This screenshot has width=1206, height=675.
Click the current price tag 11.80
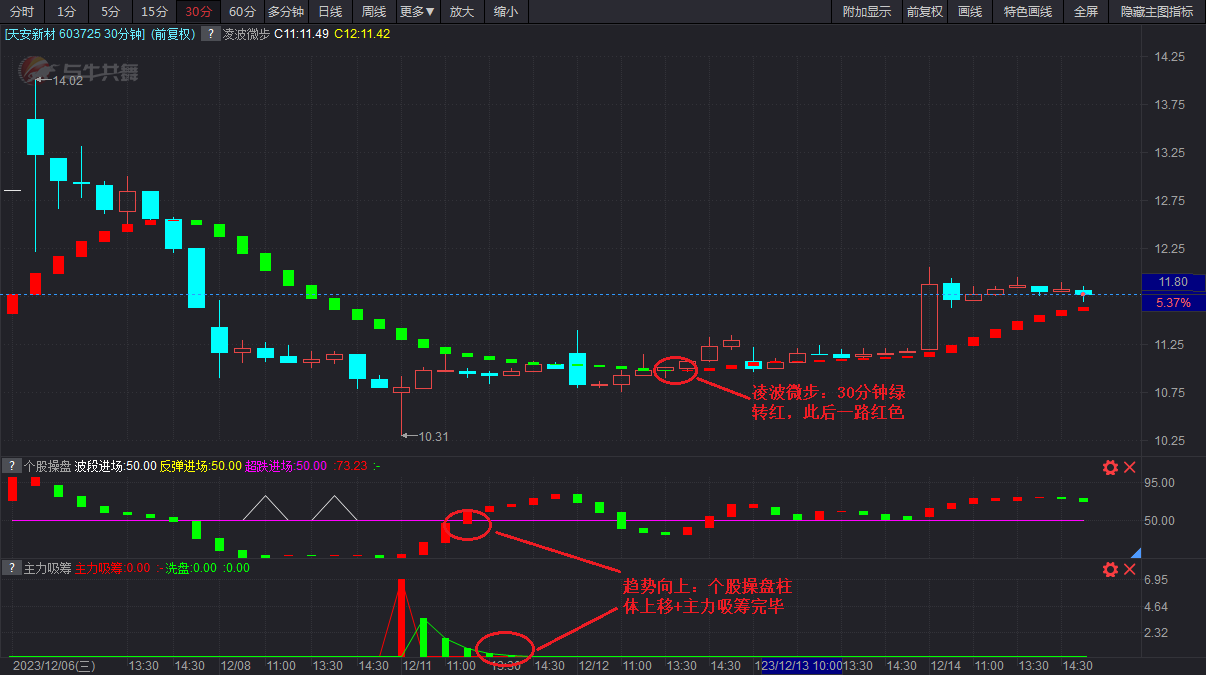pos(1171,282)
